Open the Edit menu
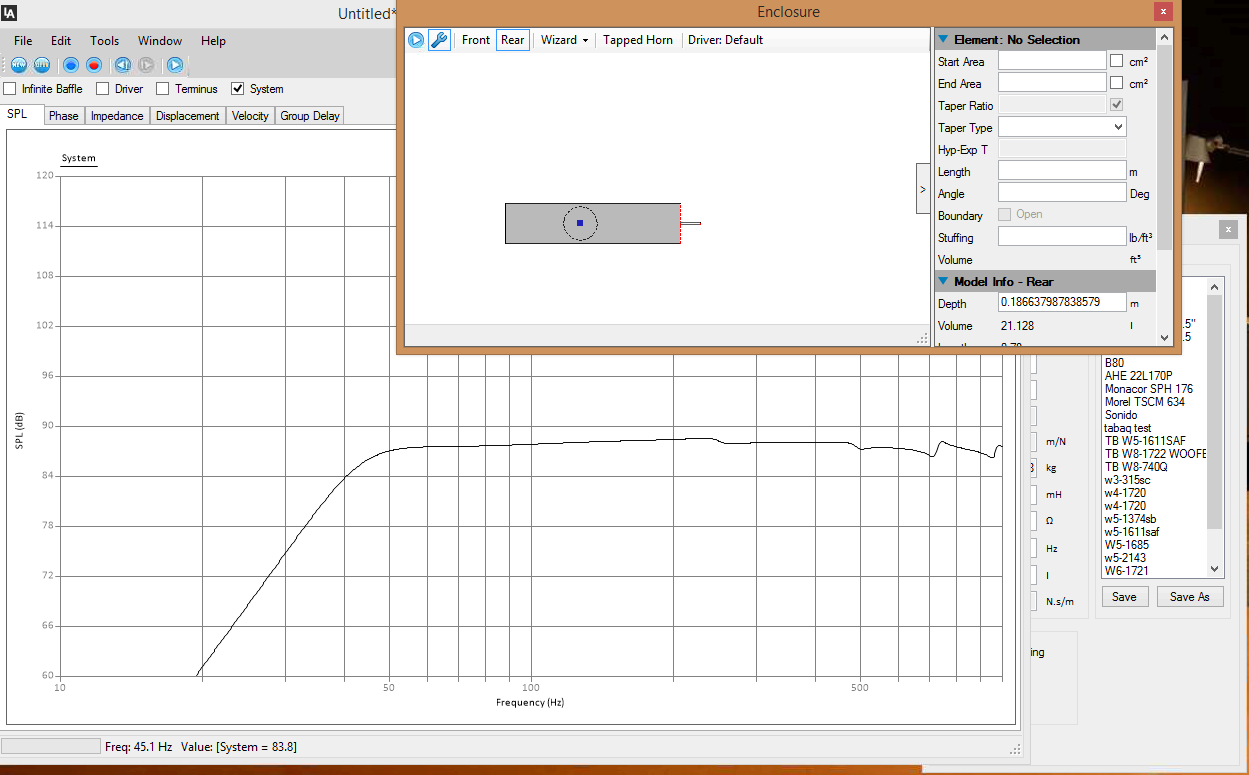This screenshot has width=1249, height=775. point(61,41)
